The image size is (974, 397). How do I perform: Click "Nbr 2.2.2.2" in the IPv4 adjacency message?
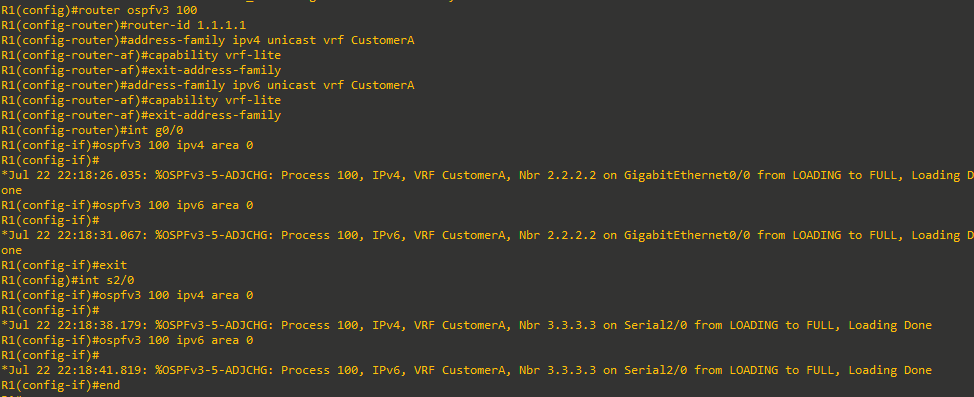coord(557,175)
